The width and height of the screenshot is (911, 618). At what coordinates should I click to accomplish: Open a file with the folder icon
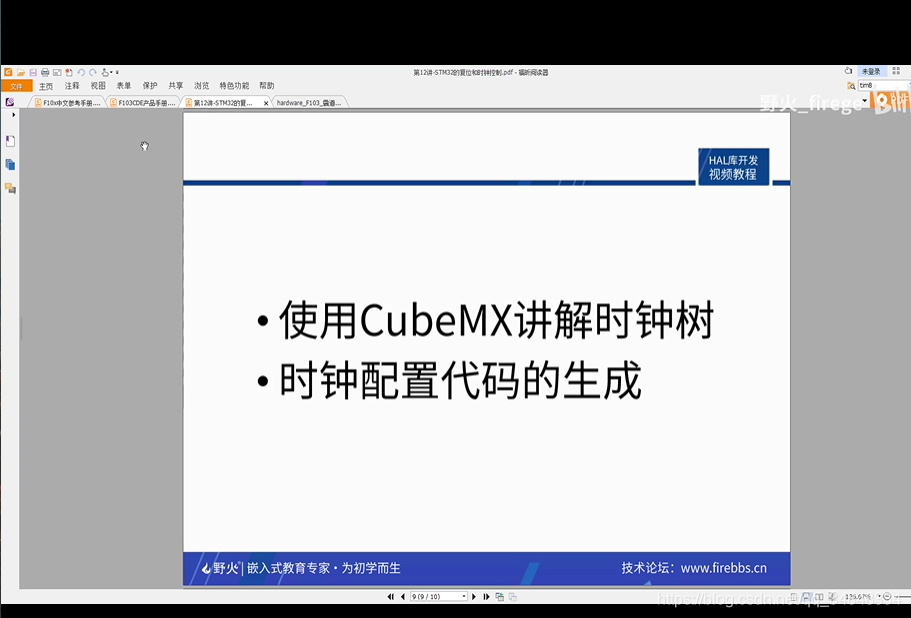(x=20, y=73)
